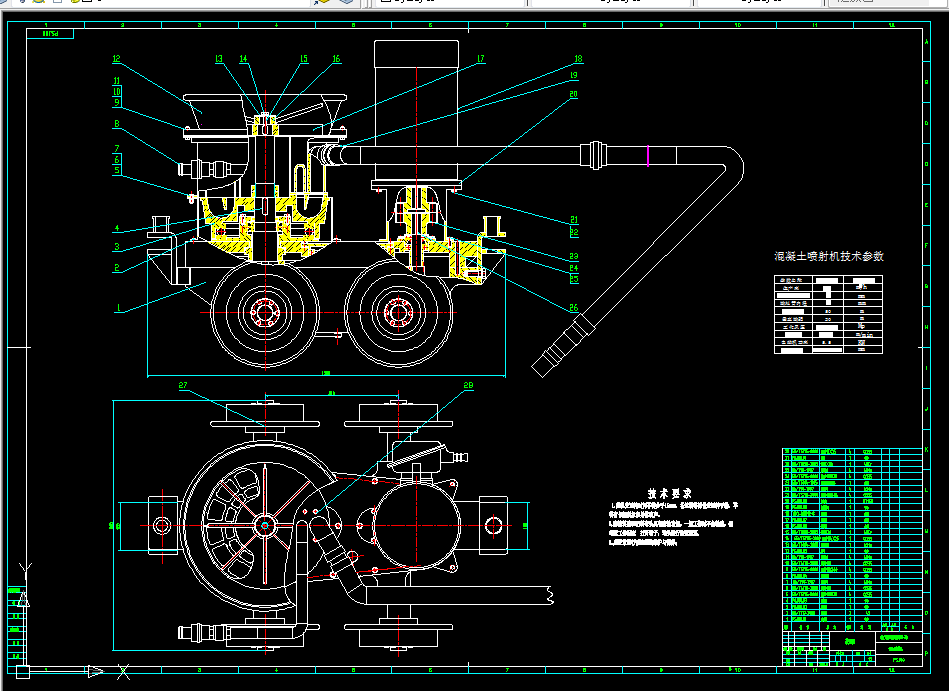Select part balloon number 22
949x691 pixels.
(x=574, y=232)
